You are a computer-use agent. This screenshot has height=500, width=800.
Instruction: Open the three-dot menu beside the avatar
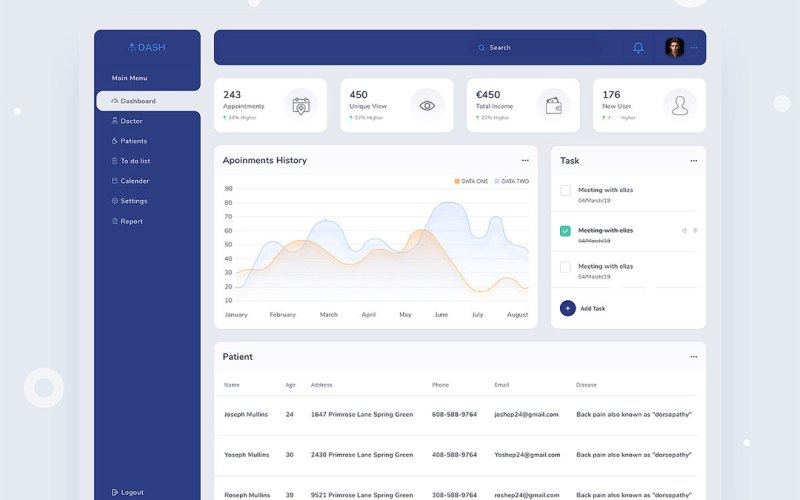(x=694, y=47)
